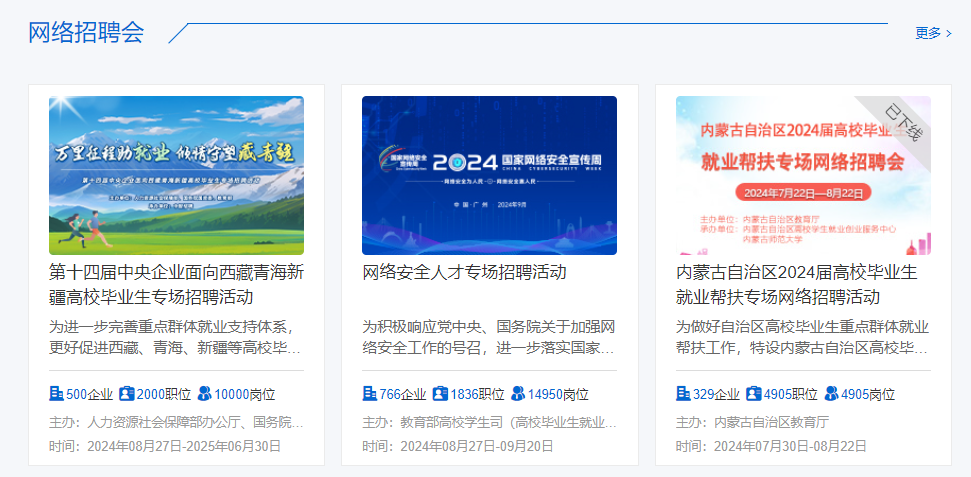Image resolution: width=971 pixels, height=477 pixels.
Task: Select the text 500企业
Action: coord(89,394)
